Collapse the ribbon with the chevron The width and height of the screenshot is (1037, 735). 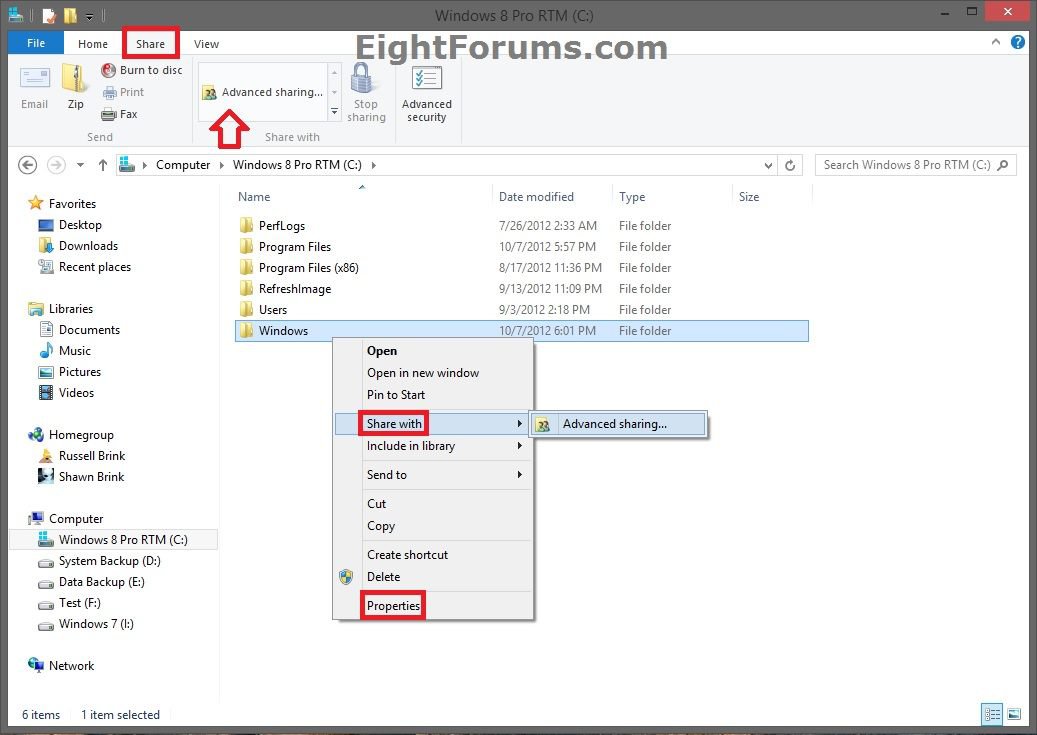pos(995,42)
